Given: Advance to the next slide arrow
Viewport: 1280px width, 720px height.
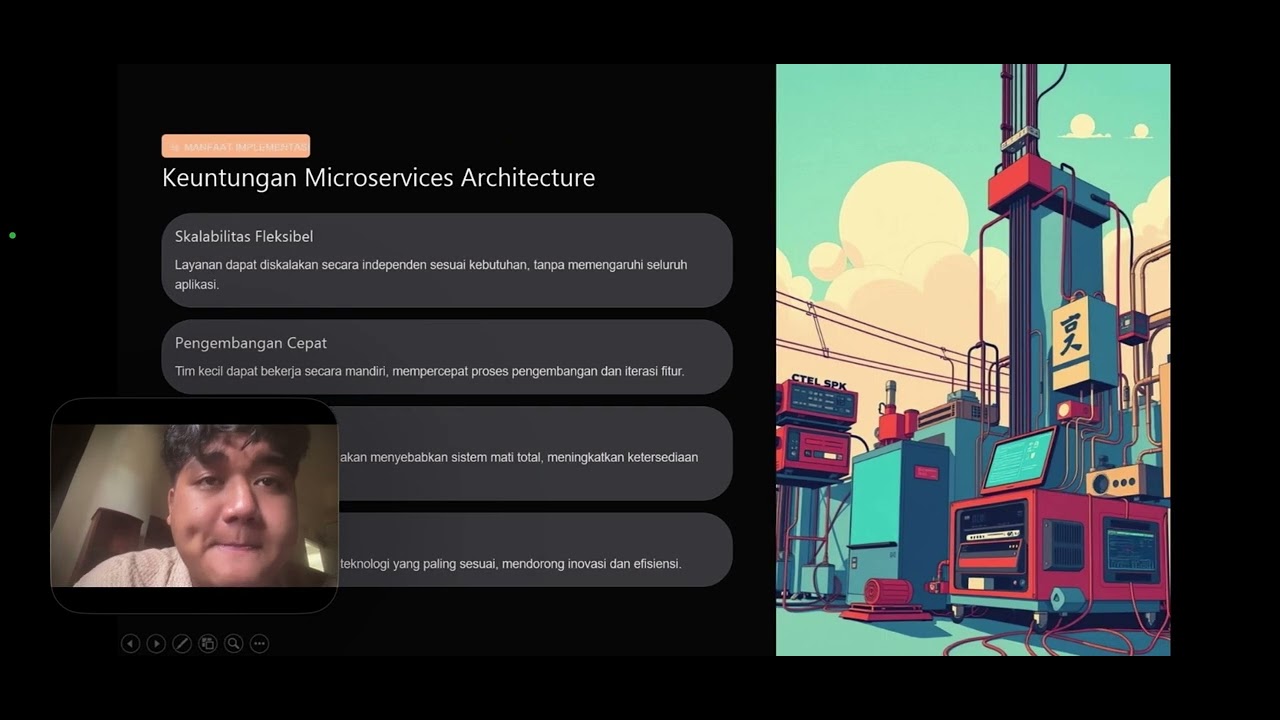Looking at the screenshot, I should 156,644.
